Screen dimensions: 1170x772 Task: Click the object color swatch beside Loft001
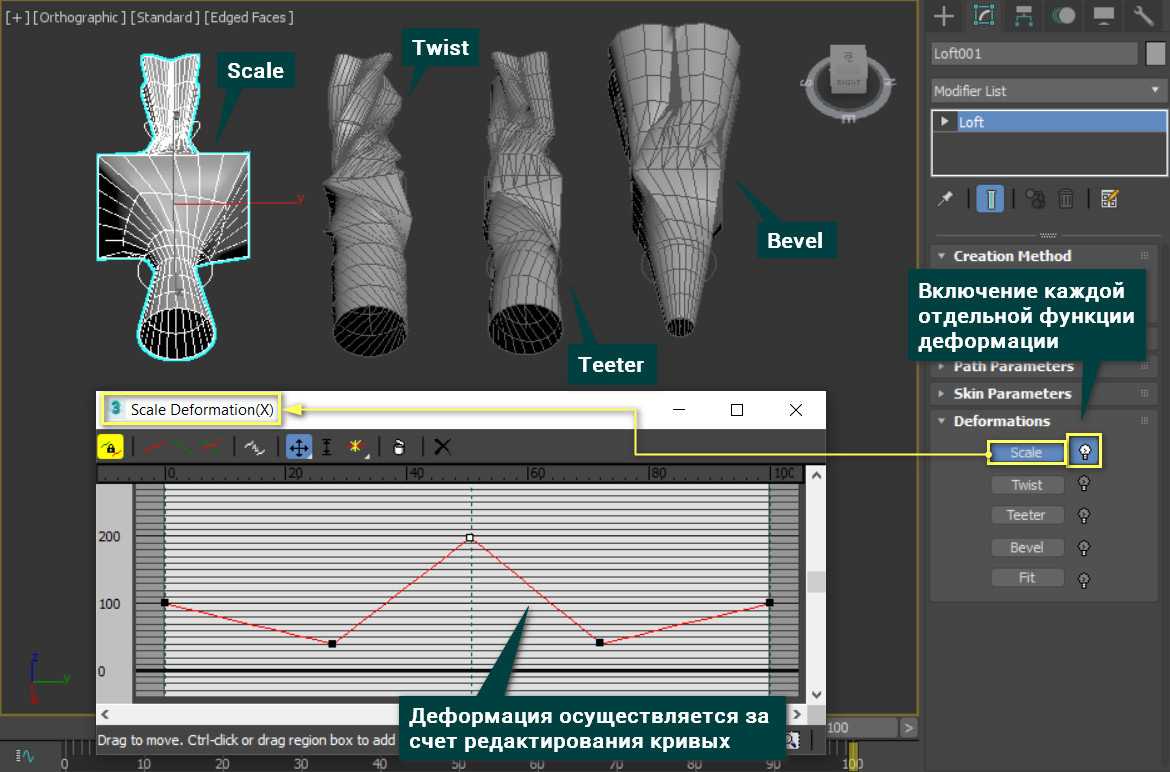click(1155, 54)
